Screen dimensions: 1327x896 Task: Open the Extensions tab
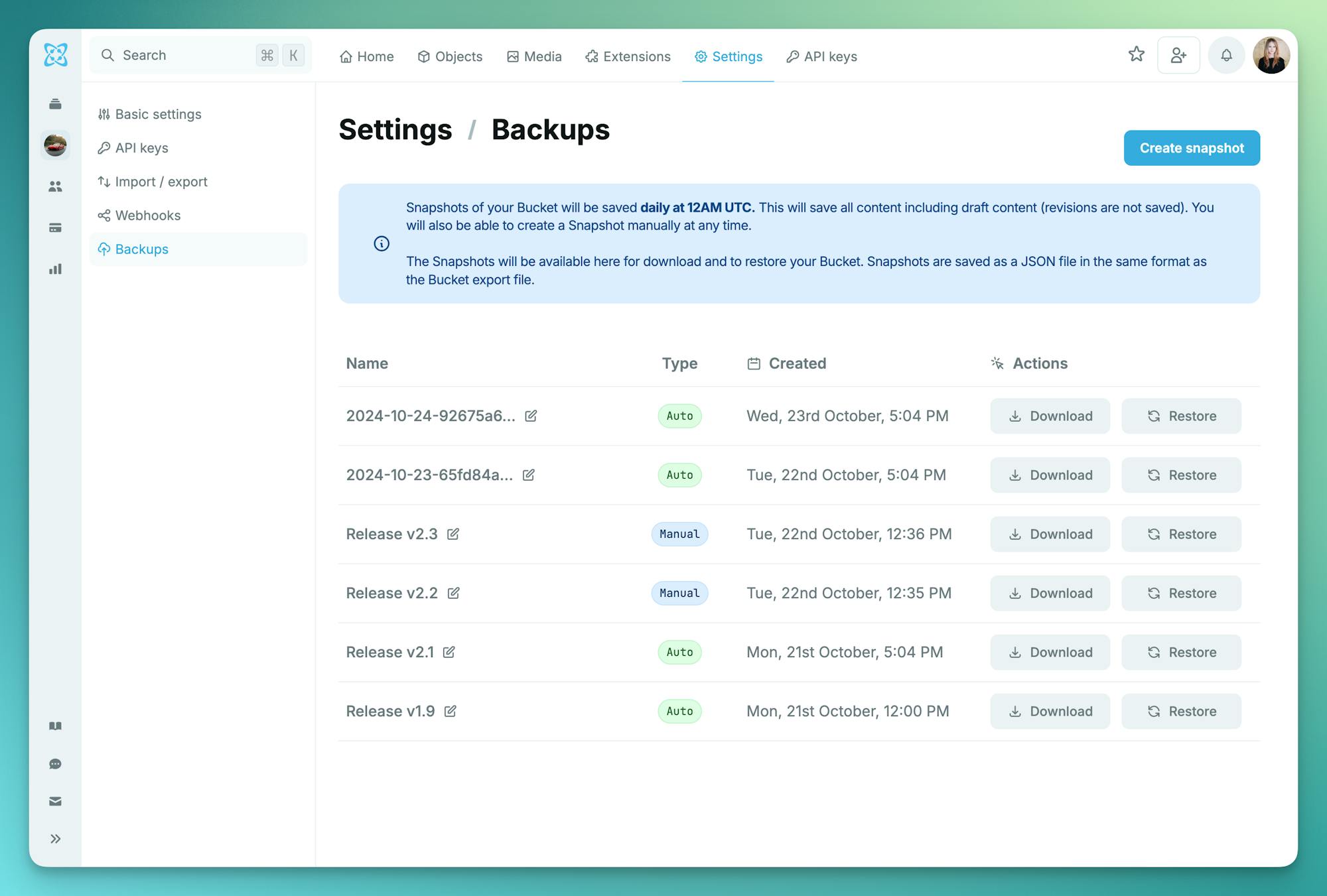(628, 56)
